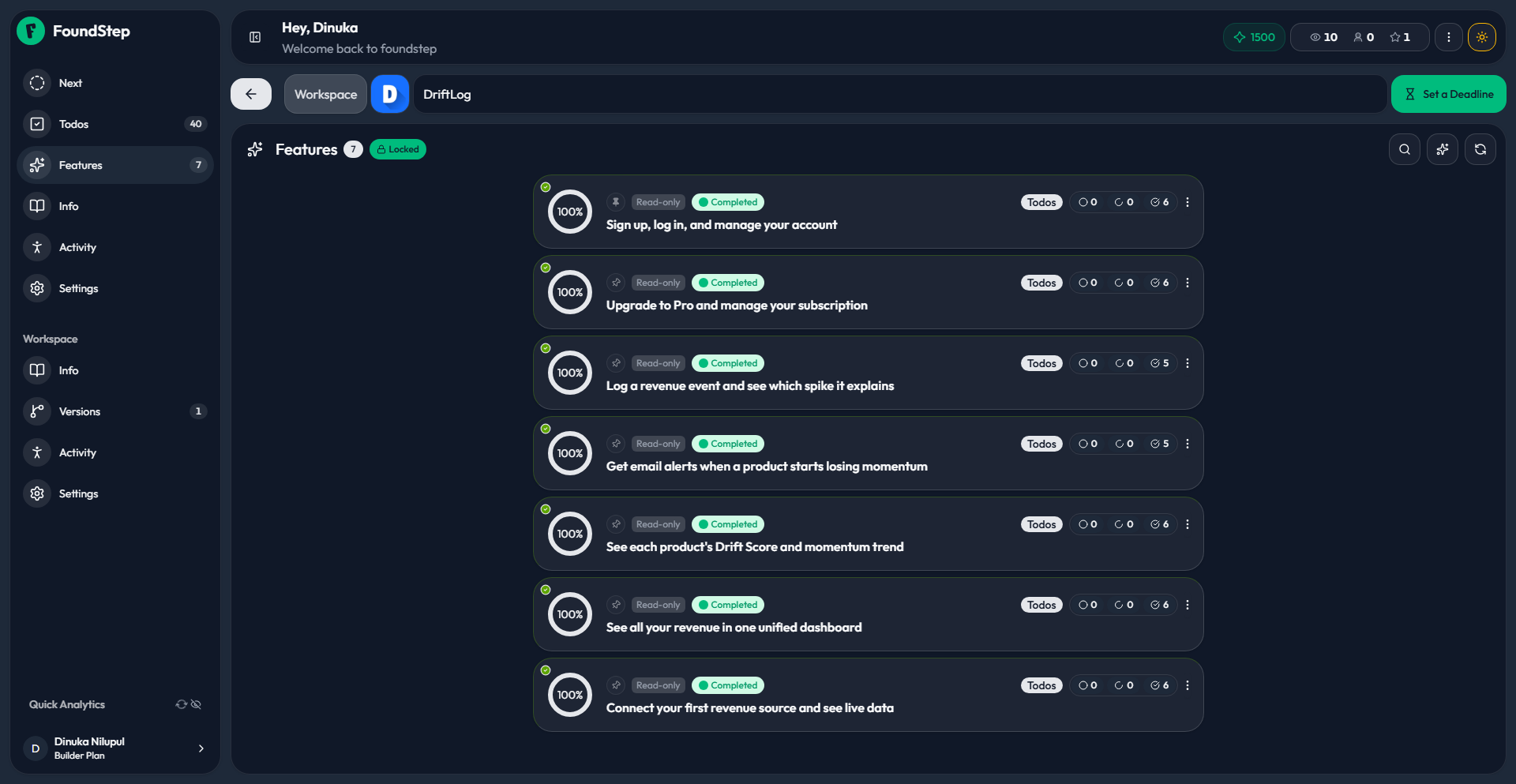This screenshot has width=1516, height=784.
Task: Click the stars count icon
Action: coord(1395,37)
